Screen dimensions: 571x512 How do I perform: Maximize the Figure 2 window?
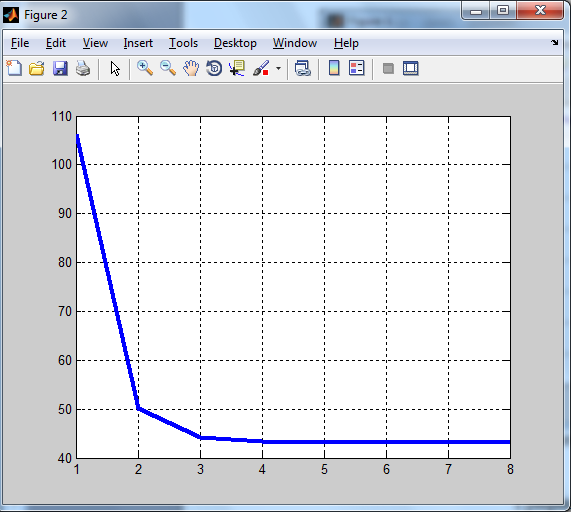(503, 11)
